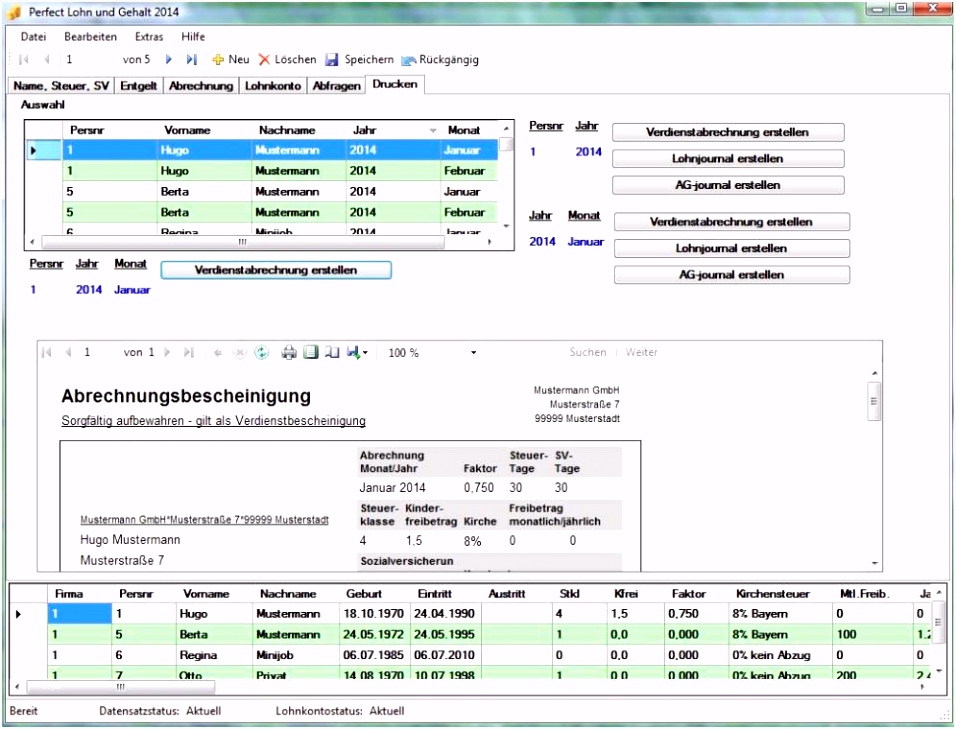Open the 100 % zoom dropdown

[x=473, y=353]
